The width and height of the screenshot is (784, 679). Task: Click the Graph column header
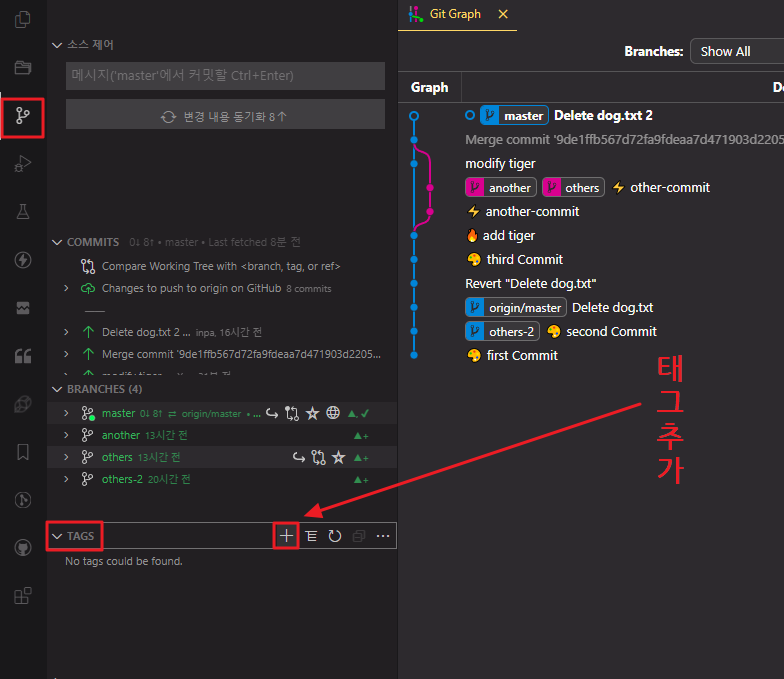point(430,88)
